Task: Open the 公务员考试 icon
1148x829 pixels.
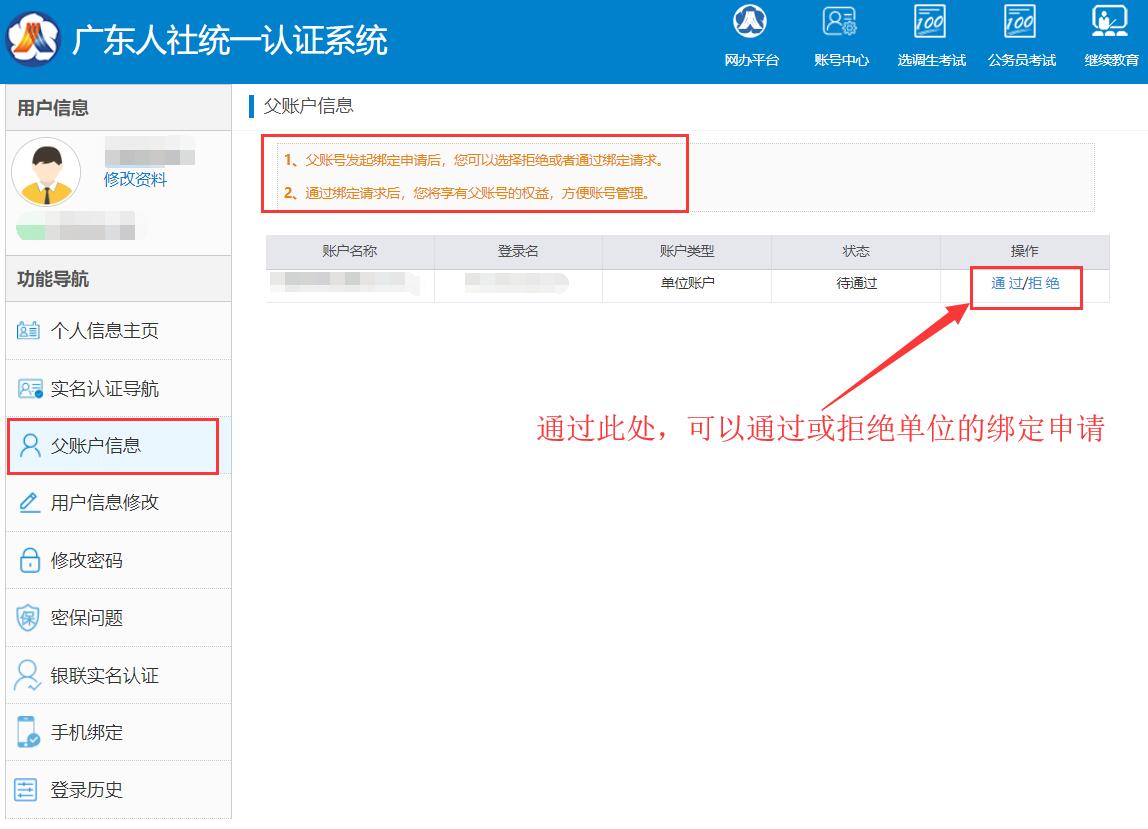Action: pos(1021,23)
